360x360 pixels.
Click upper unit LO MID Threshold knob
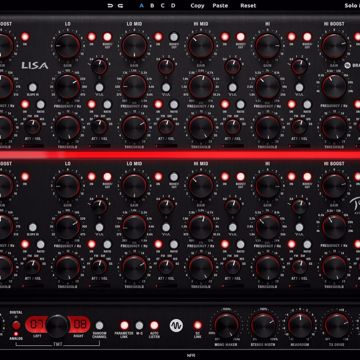point(134,128)
